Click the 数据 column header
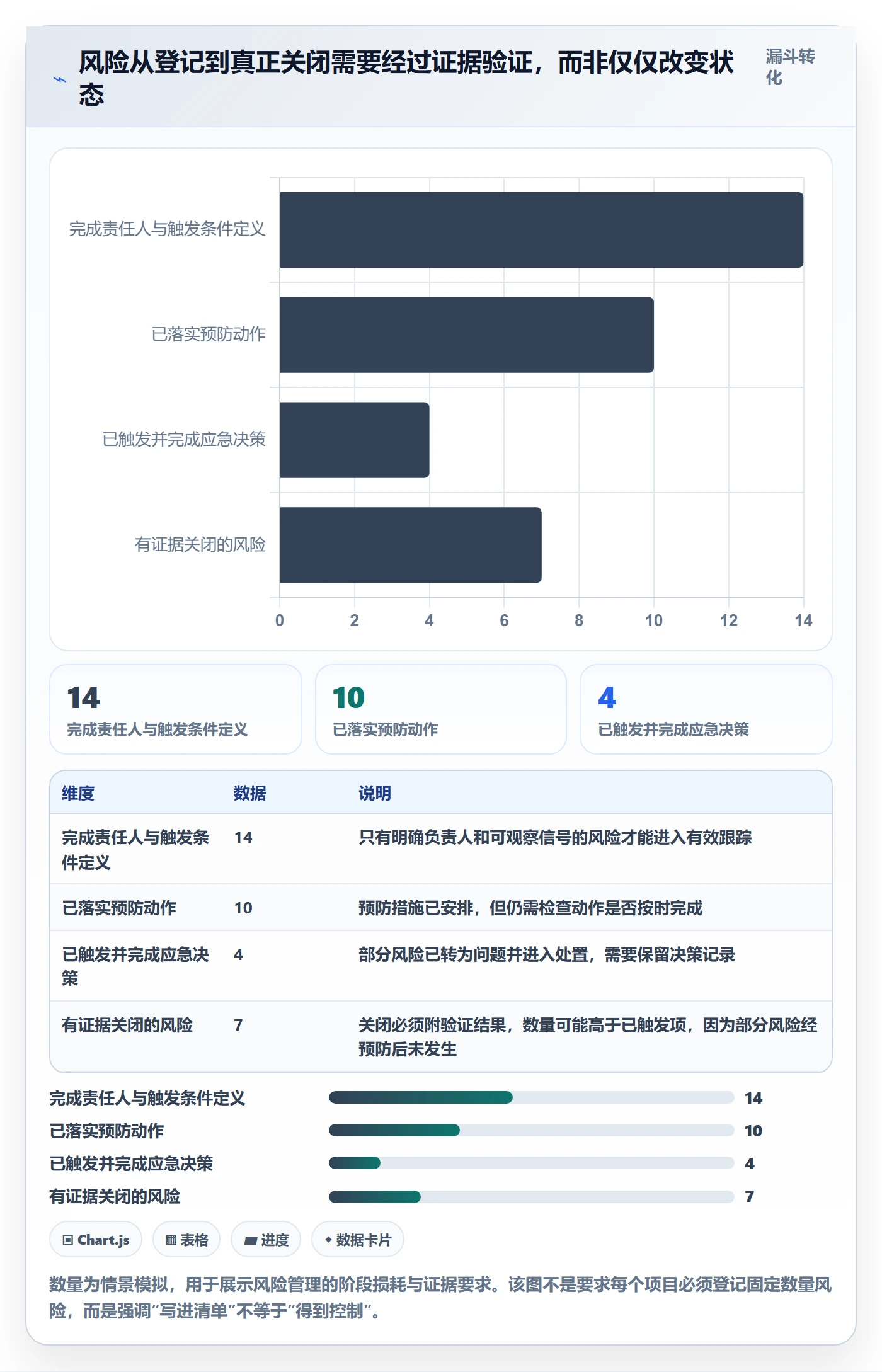 pos(250,793)
